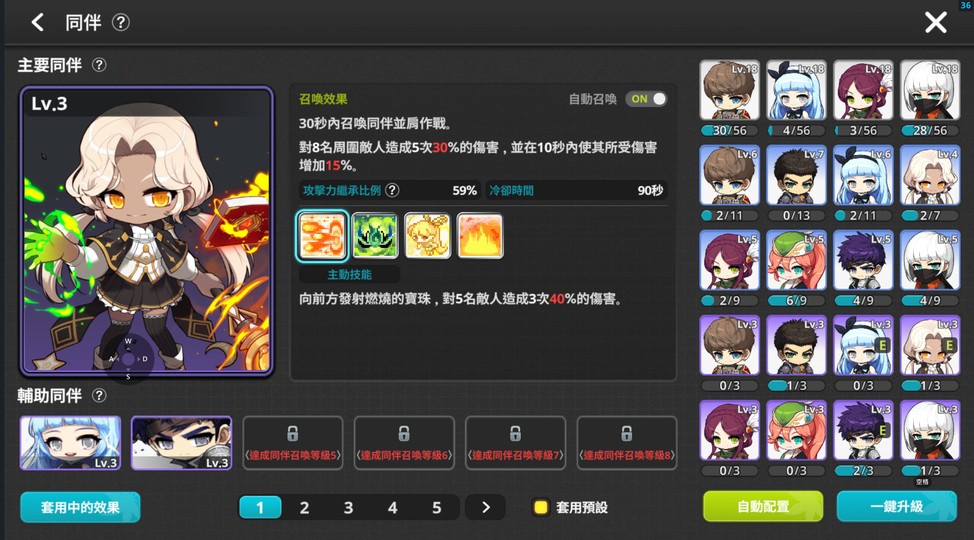Screen dimensions: 974x540
Task: Switch to preset tab 2
Action: [304, 507]
